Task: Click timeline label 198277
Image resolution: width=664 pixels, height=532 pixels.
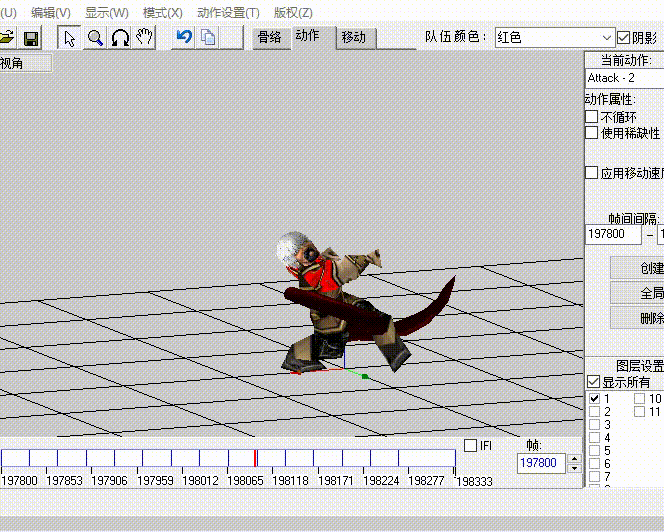Action: click(x=426, y=481)
